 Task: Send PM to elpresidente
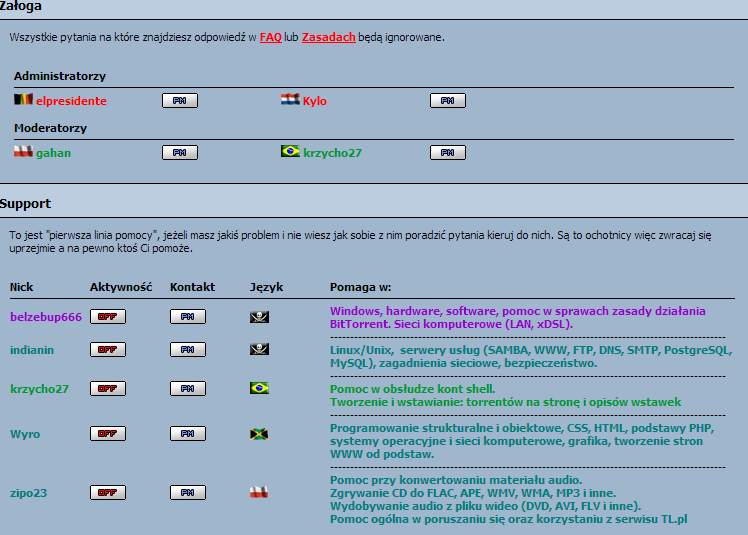pyautogui.click(x=180, y=100)
